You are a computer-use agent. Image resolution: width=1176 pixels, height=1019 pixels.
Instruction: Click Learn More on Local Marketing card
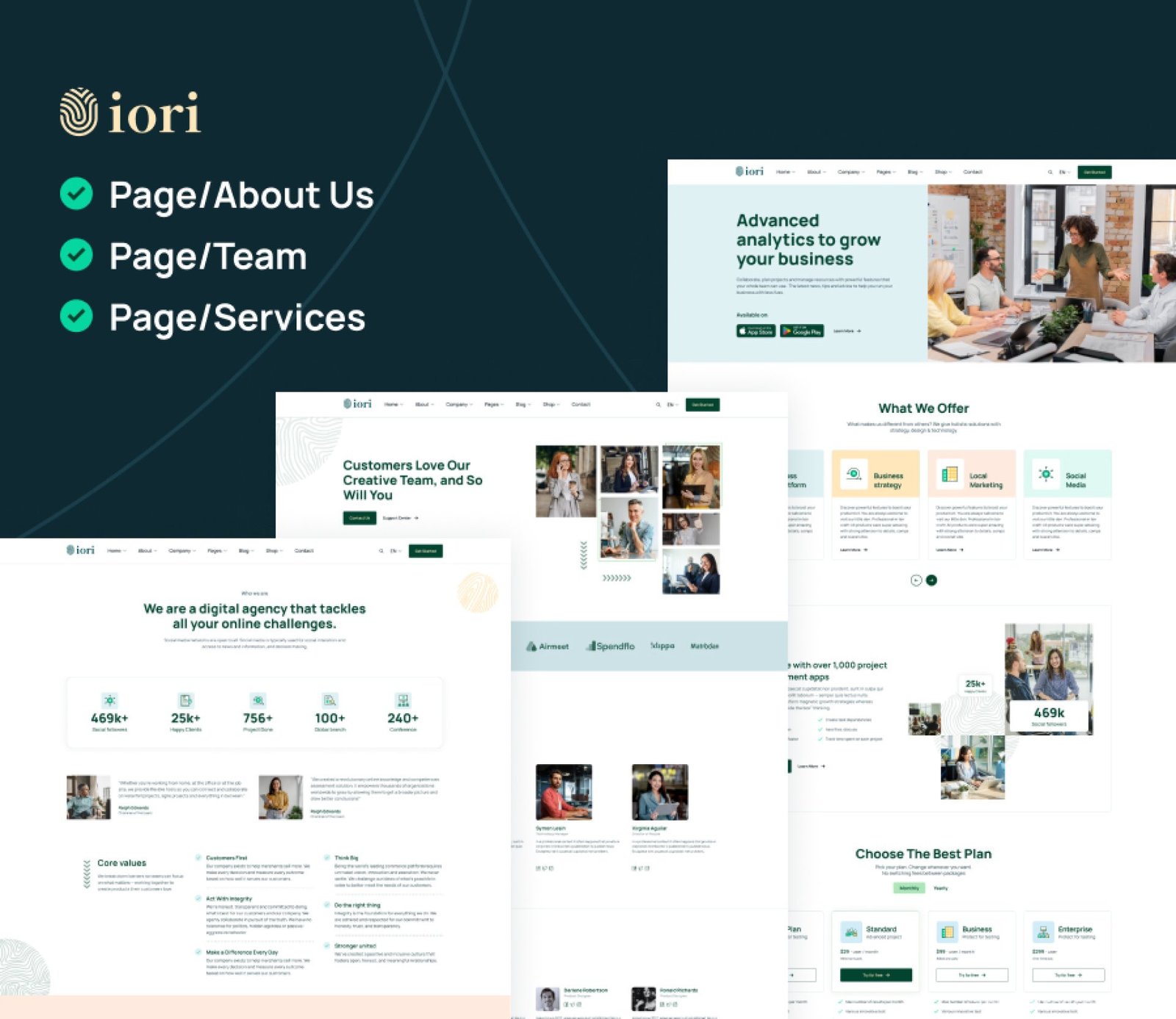pyautogui.click(x=950, y=550)
